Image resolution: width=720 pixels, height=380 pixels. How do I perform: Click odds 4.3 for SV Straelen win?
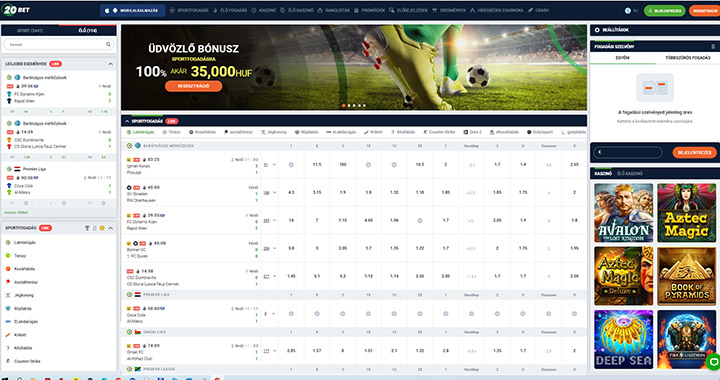pos(291,192)
